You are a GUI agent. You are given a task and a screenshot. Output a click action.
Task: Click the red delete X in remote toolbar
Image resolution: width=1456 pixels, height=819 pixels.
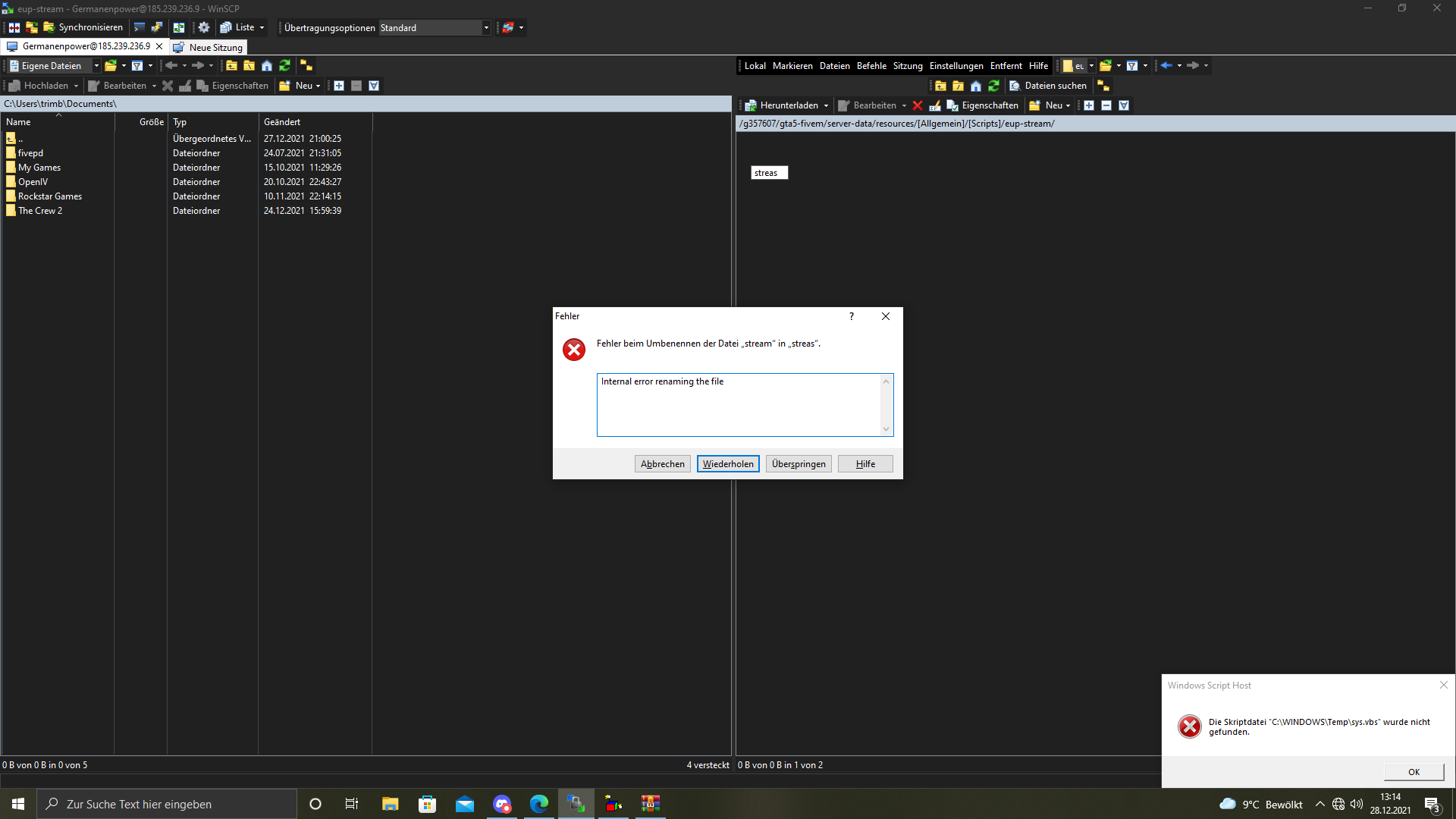tap(918, 105)
